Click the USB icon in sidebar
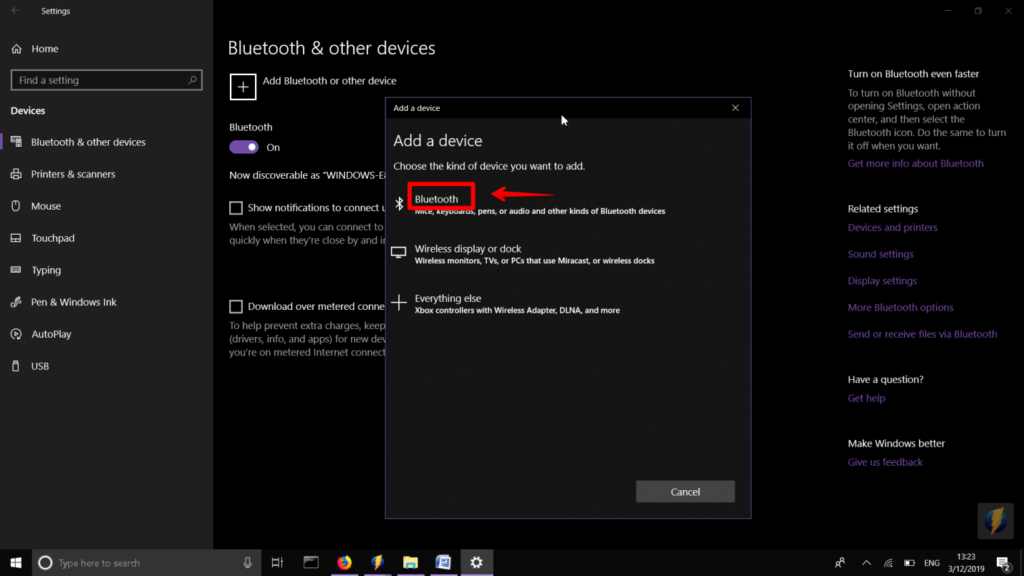The width and height of the screenshot is (1024, 576). pos(16,366)
